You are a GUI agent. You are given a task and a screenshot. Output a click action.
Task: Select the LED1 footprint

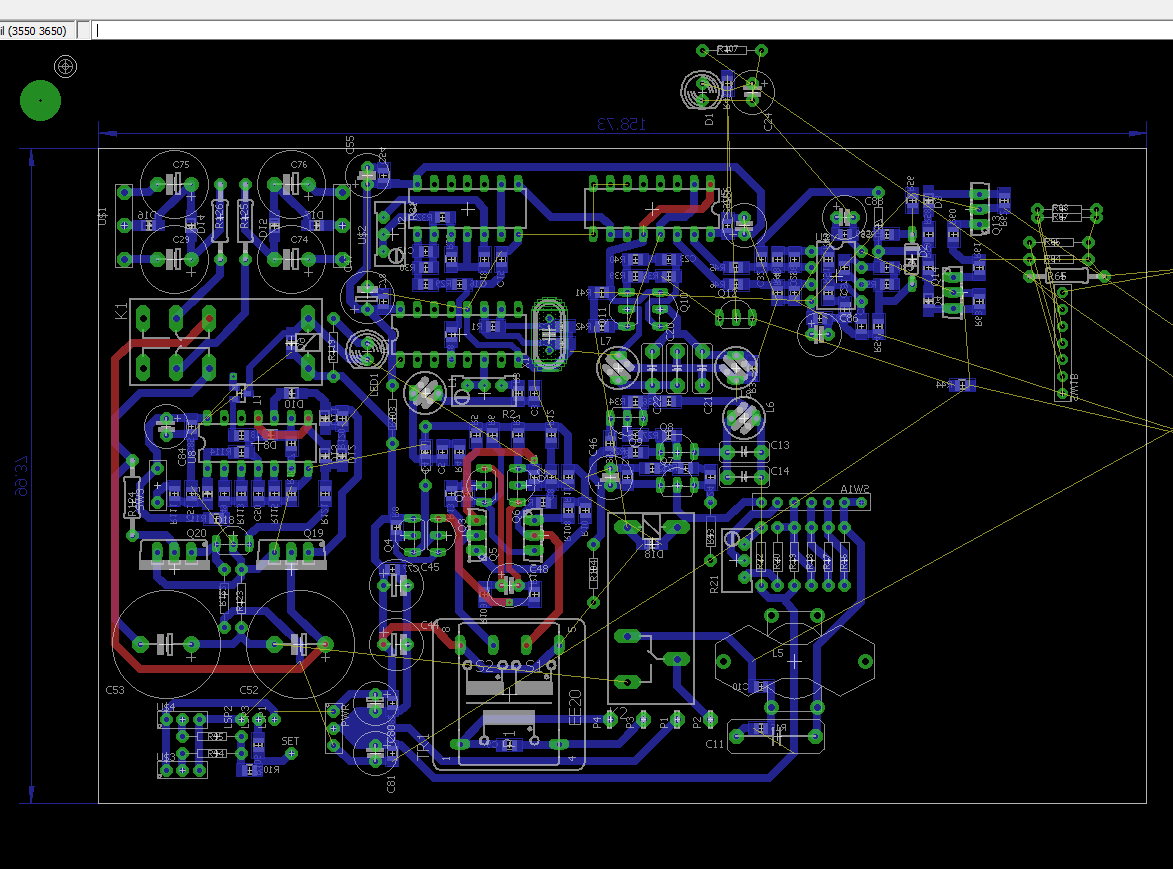[x=367, y=348]
